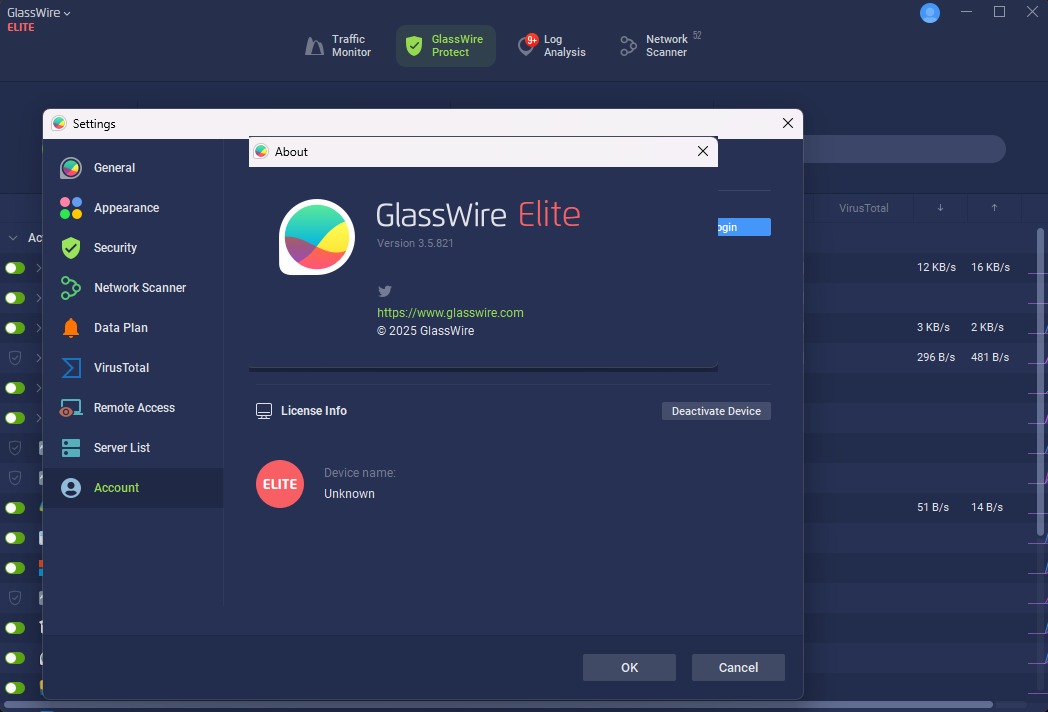Image resolution: width=1048 pixels, height=712 pixels.
Task: Select Server List in Settings sidebar
Action: tap(134, 448)
